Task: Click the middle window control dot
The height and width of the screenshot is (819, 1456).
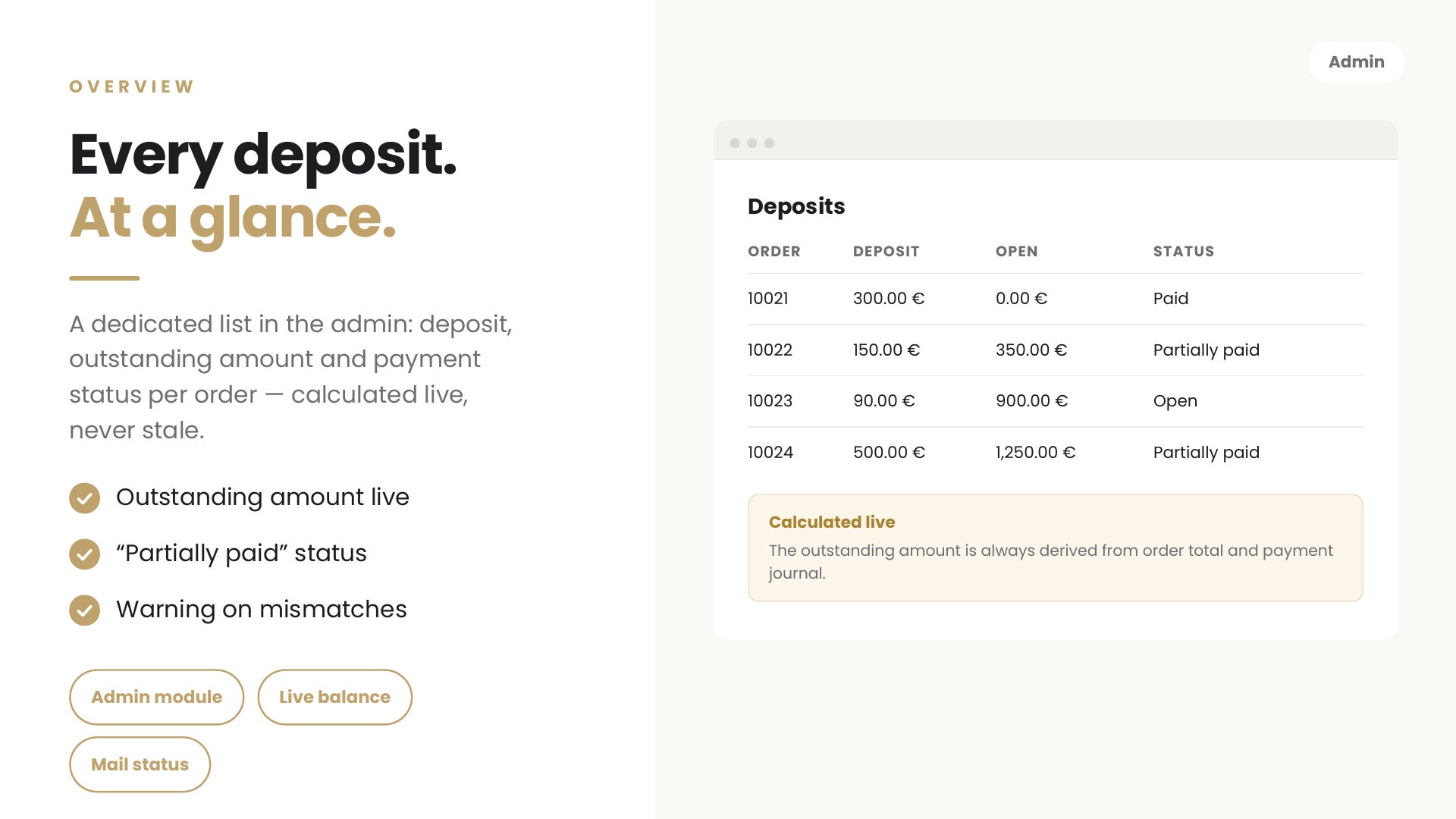Action: pyautogui.click(x=752, y=143)
